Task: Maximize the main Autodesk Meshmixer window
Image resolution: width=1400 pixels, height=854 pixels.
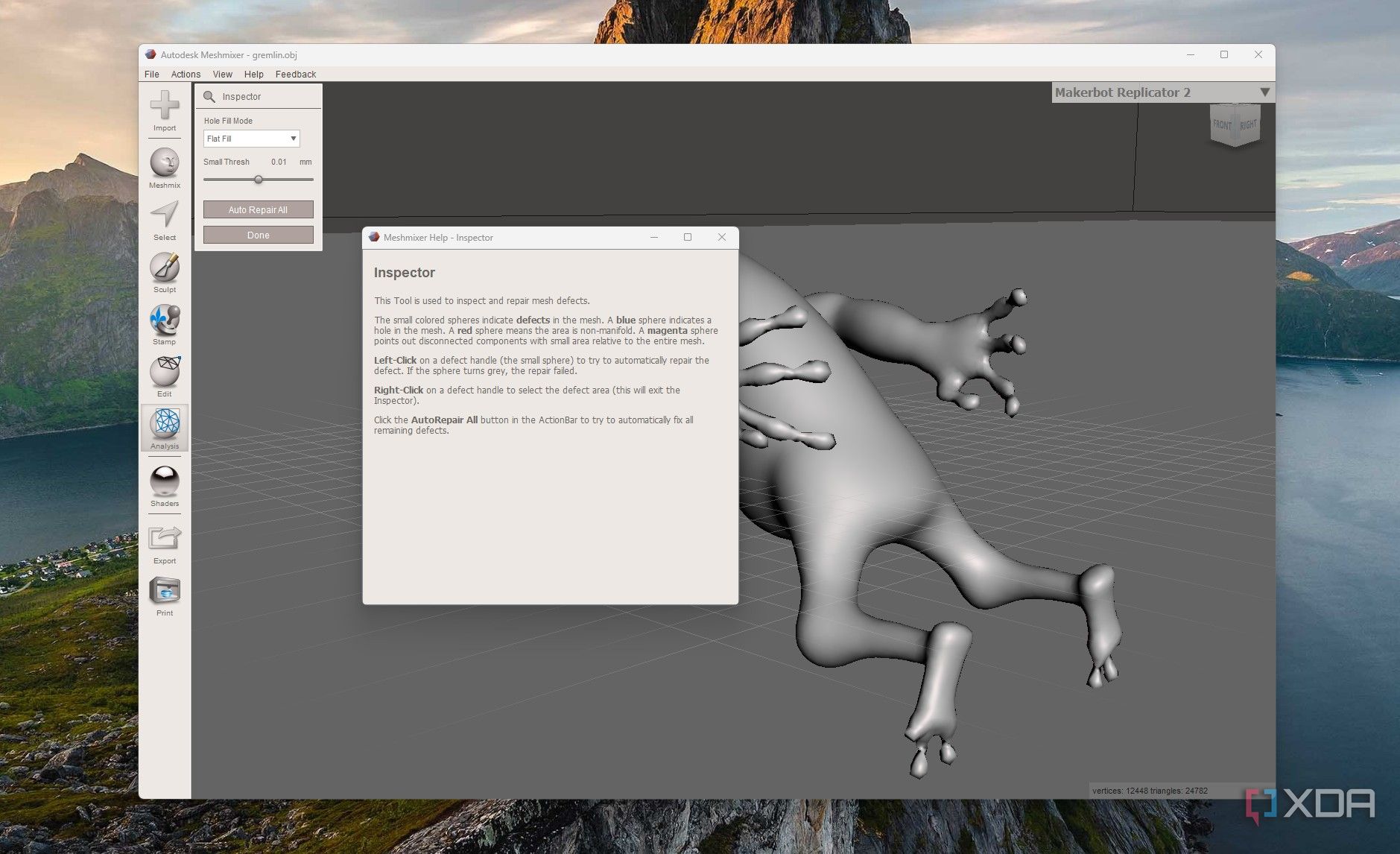Action: click(1223, 54)
